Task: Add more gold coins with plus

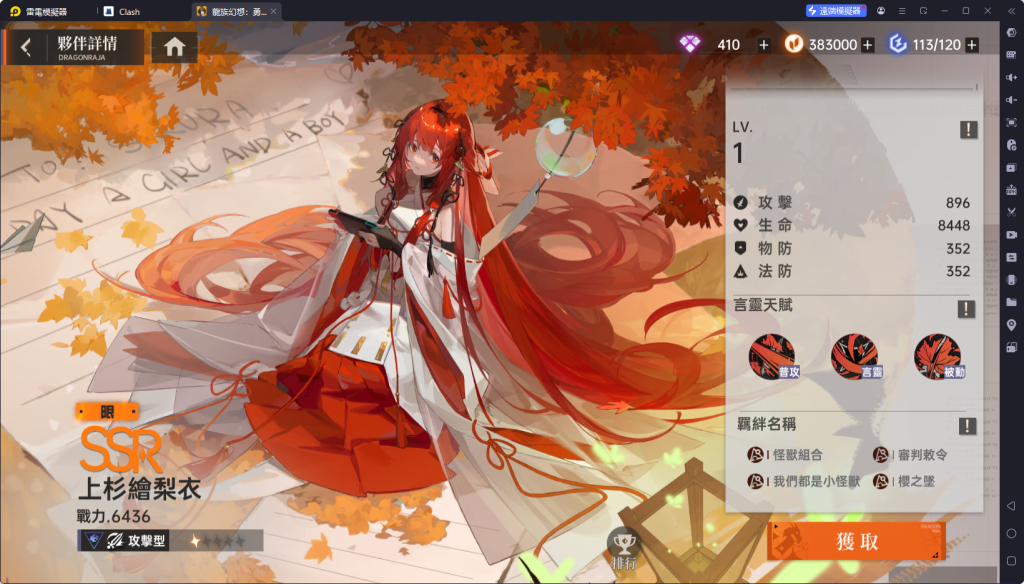Action: [x=867, y=45]
